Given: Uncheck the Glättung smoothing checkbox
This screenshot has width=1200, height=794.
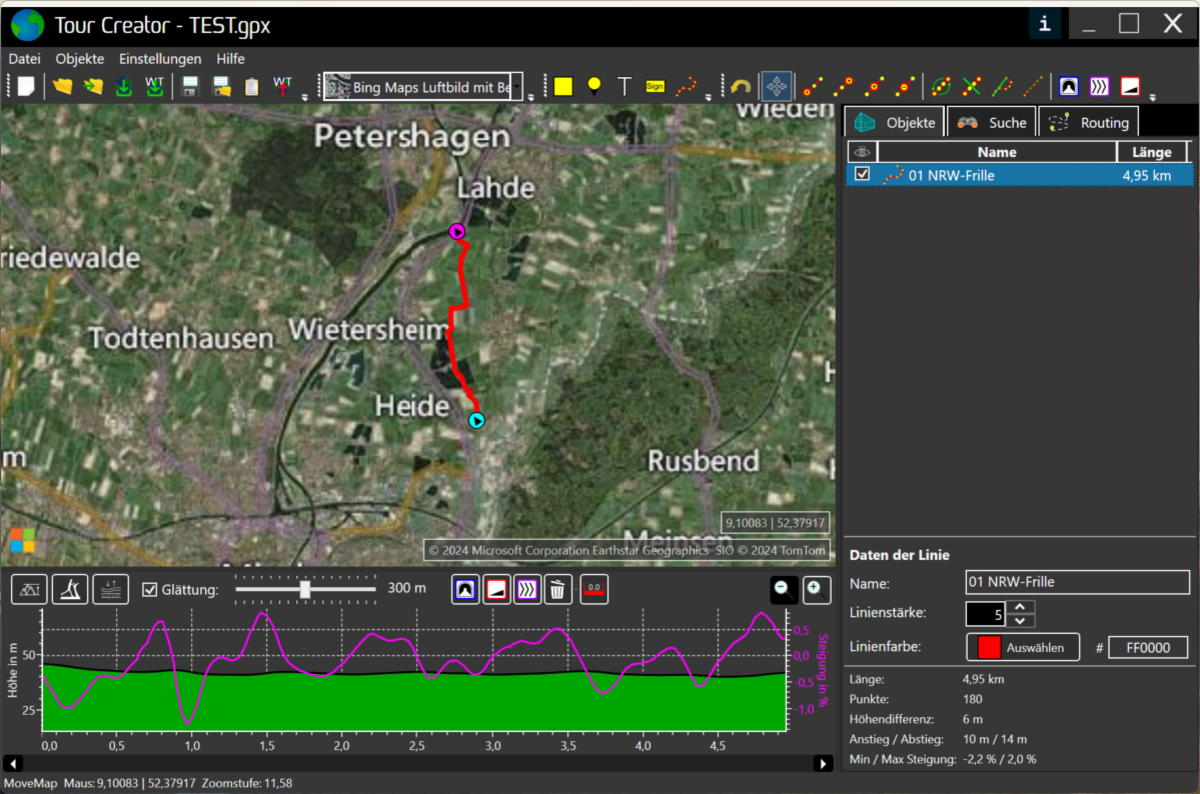Looking at the screenshot, I should pos(150,589).
